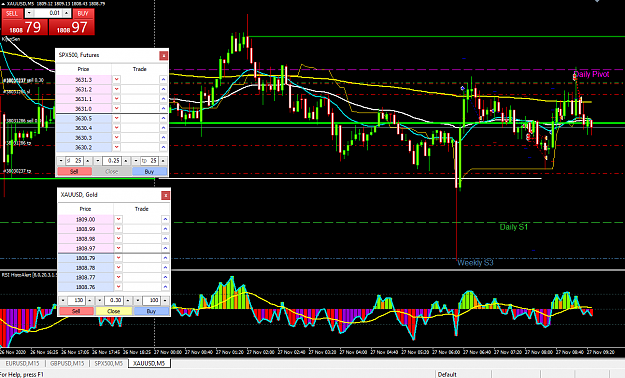
Task: Select the XAUUSD,M5 chart tab
Action: pos(149,363)
